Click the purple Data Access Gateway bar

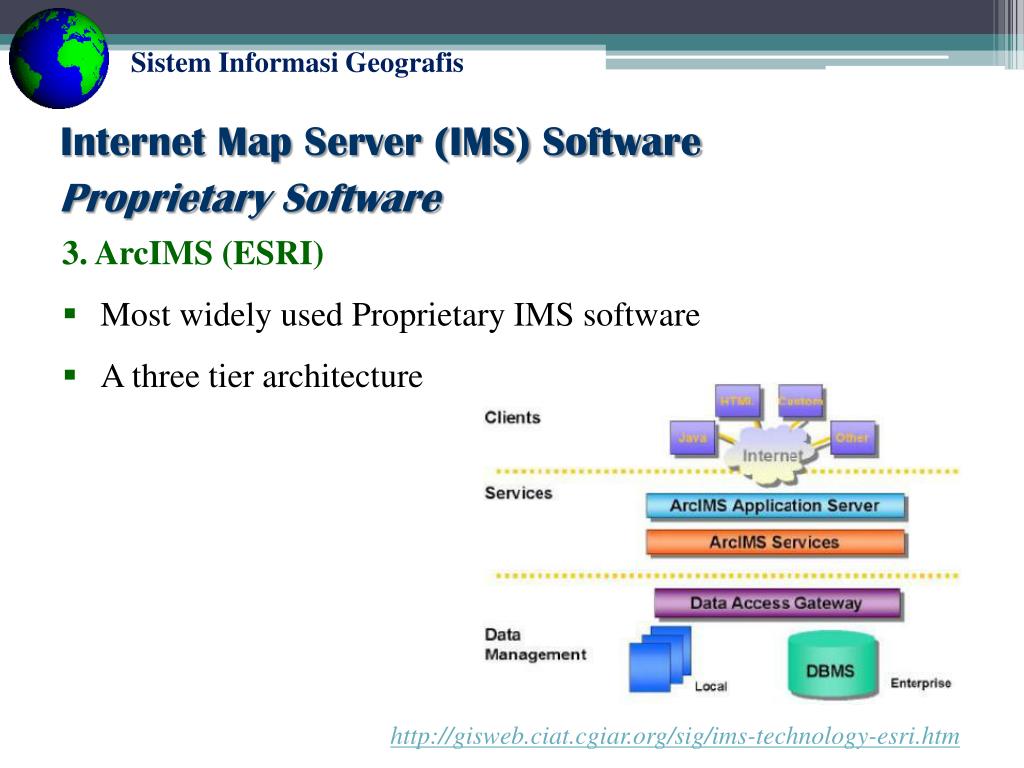[777, 603]
